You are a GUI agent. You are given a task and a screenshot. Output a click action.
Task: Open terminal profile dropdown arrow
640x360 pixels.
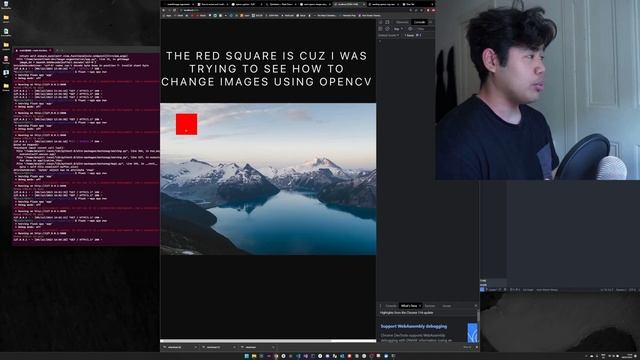[x=62, y=50]
